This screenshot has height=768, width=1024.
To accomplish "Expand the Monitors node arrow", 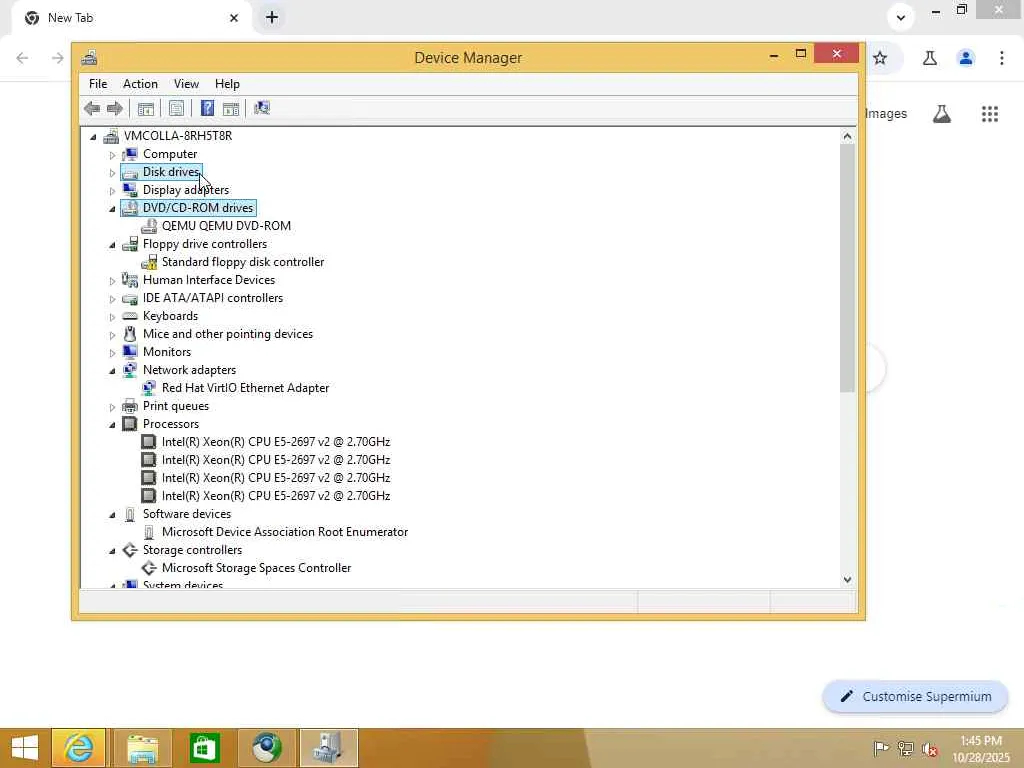I will 112,353.
